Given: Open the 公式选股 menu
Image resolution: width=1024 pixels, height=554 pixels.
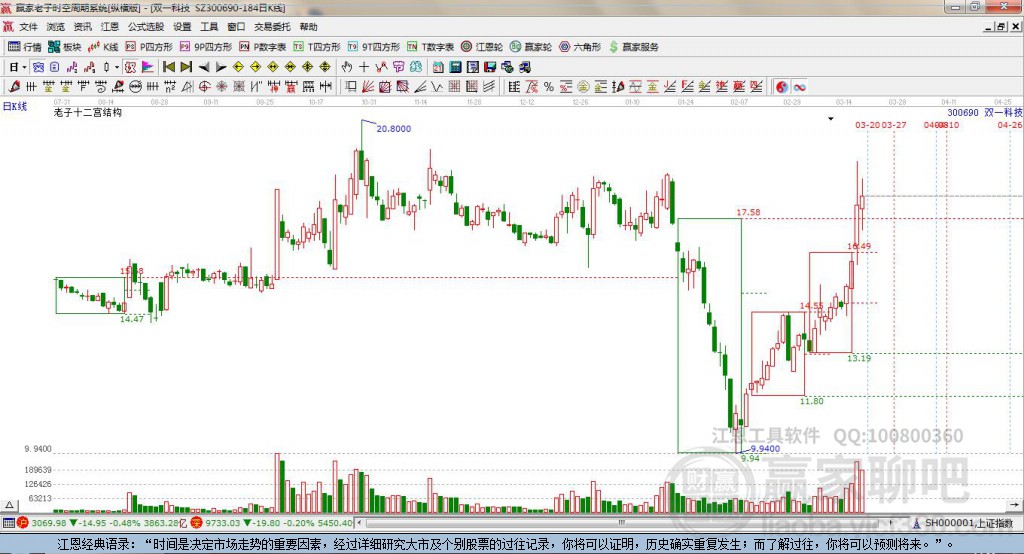Looking at the screenshot, I should click(146, 27).
